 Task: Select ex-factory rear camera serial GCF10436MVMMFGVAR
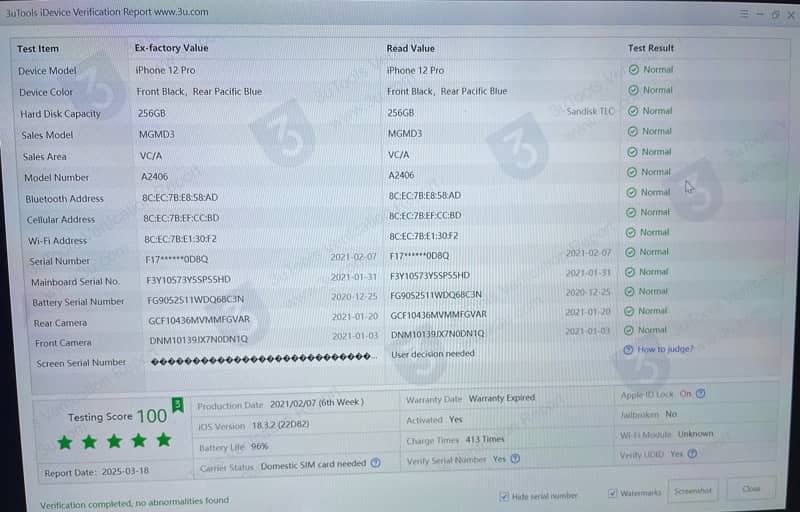199,320
